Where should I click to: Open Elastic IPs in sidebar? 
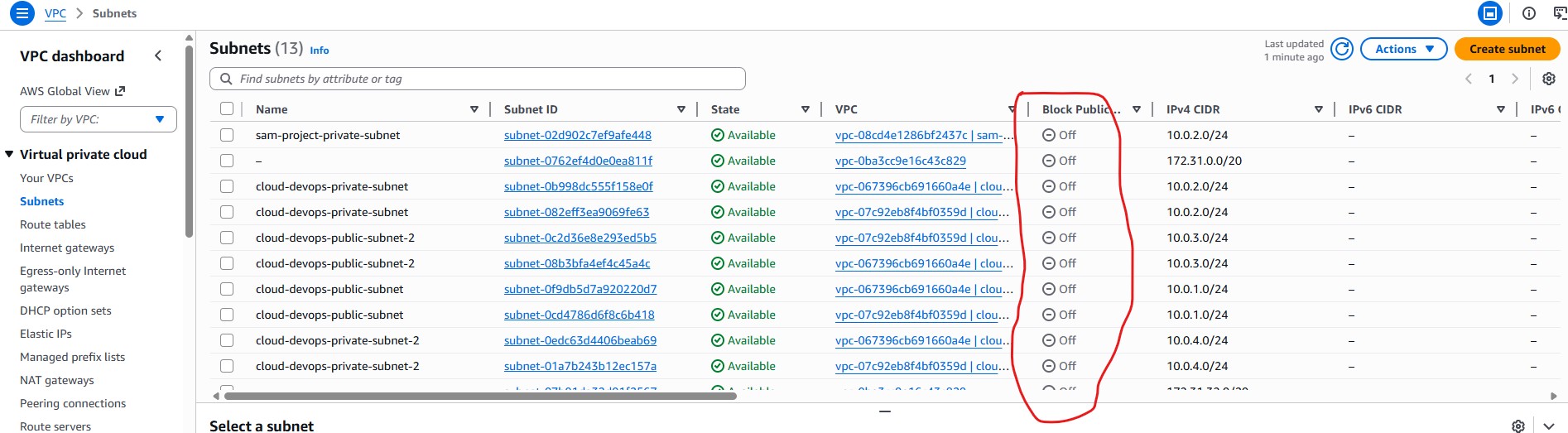click(46, 334)
